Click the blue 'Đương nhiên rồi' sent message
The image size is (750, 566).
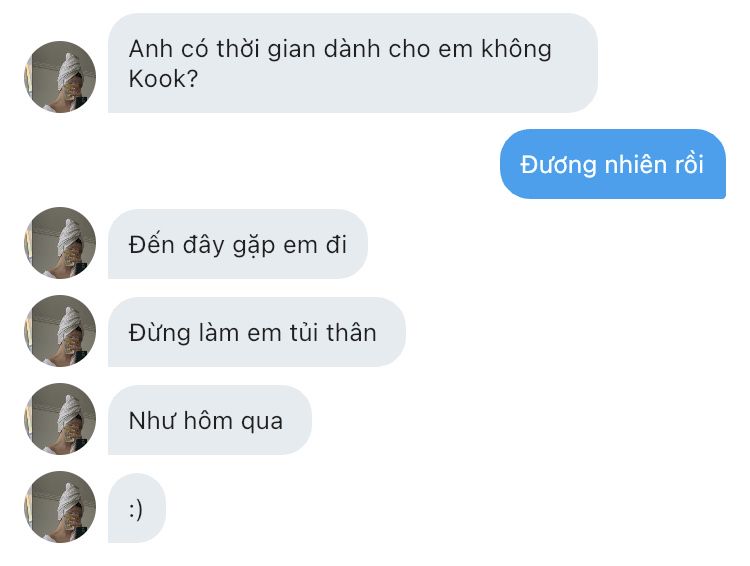(x=613, y=164)
